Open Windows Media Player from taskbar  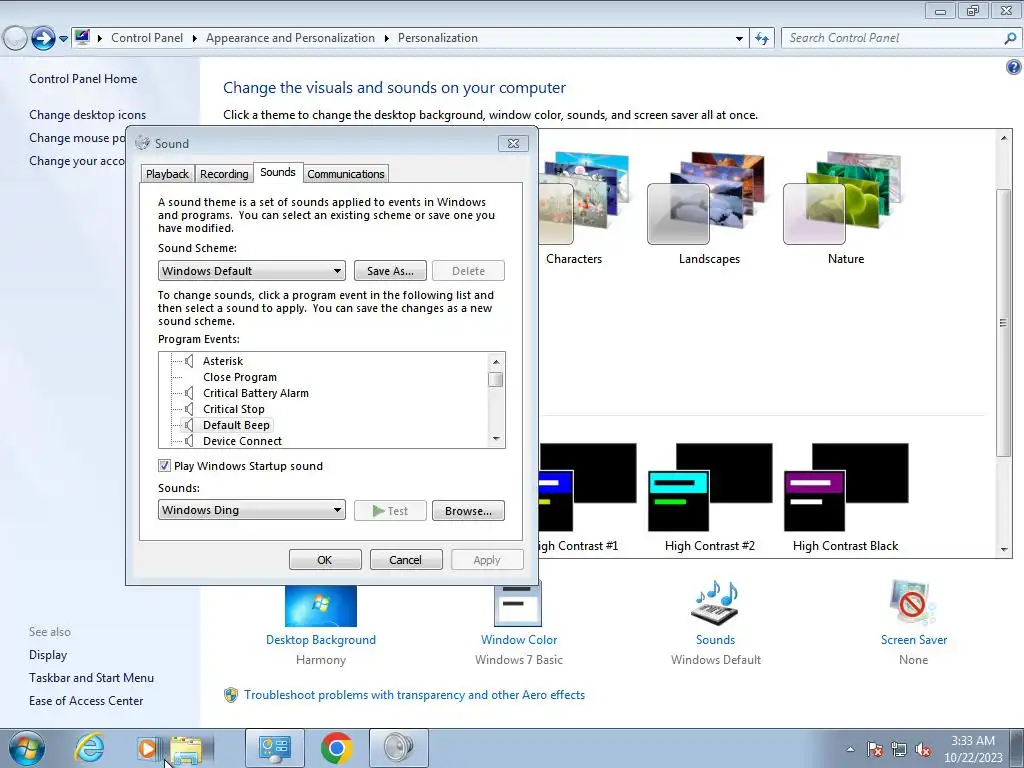pos(147,748)
